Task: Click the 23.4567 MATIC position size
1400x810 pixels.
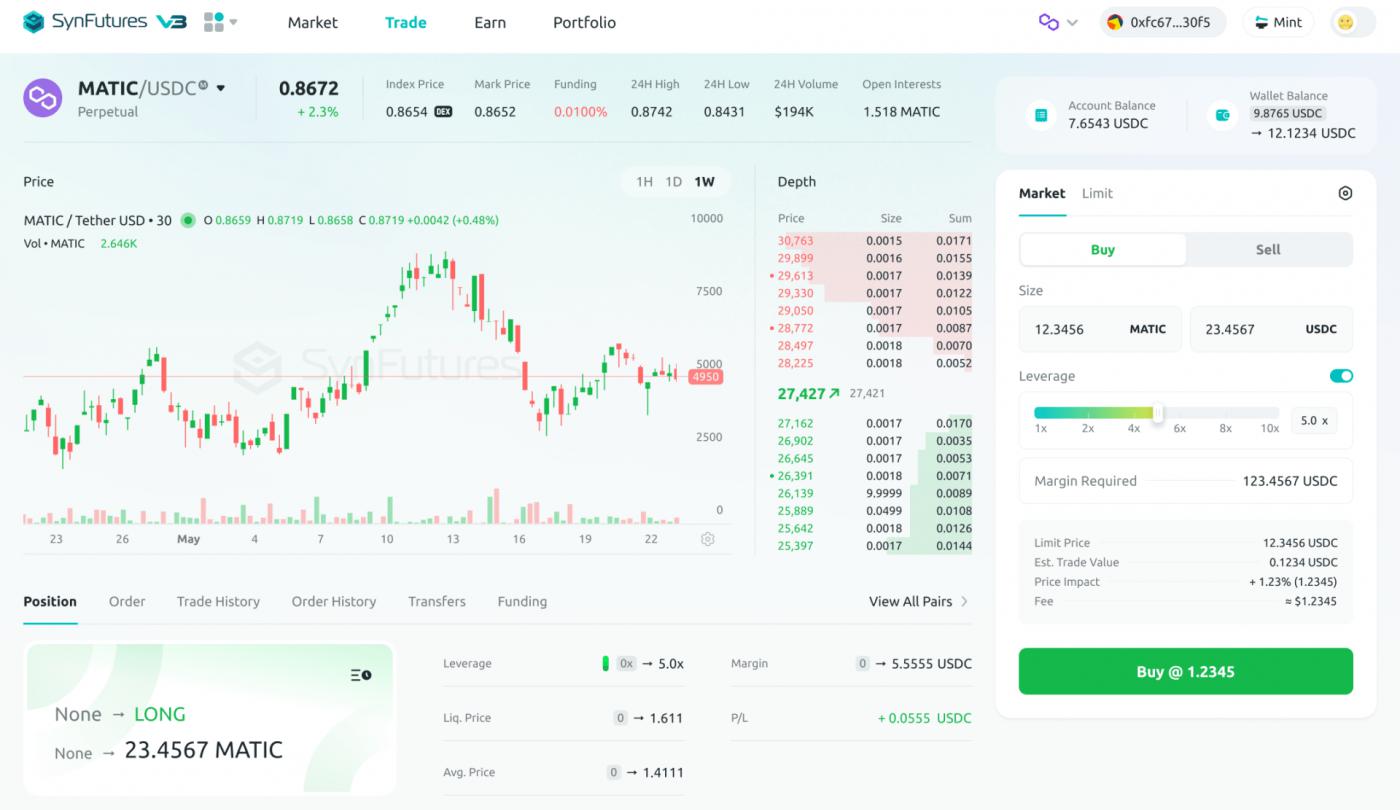Action: click(203, 750)
